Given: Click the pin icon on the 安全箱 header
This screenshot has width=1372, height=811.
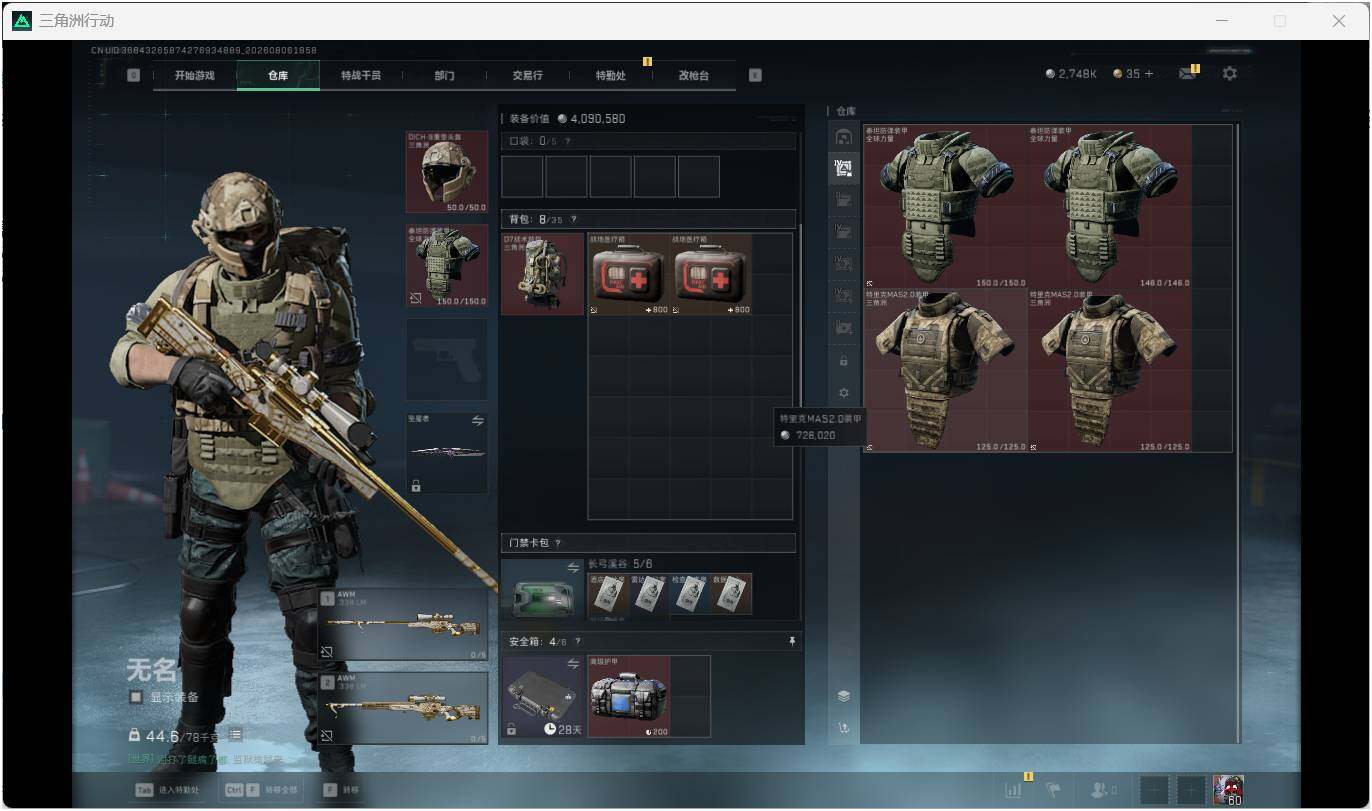Looking at the screenshot, I should [792, 641].
